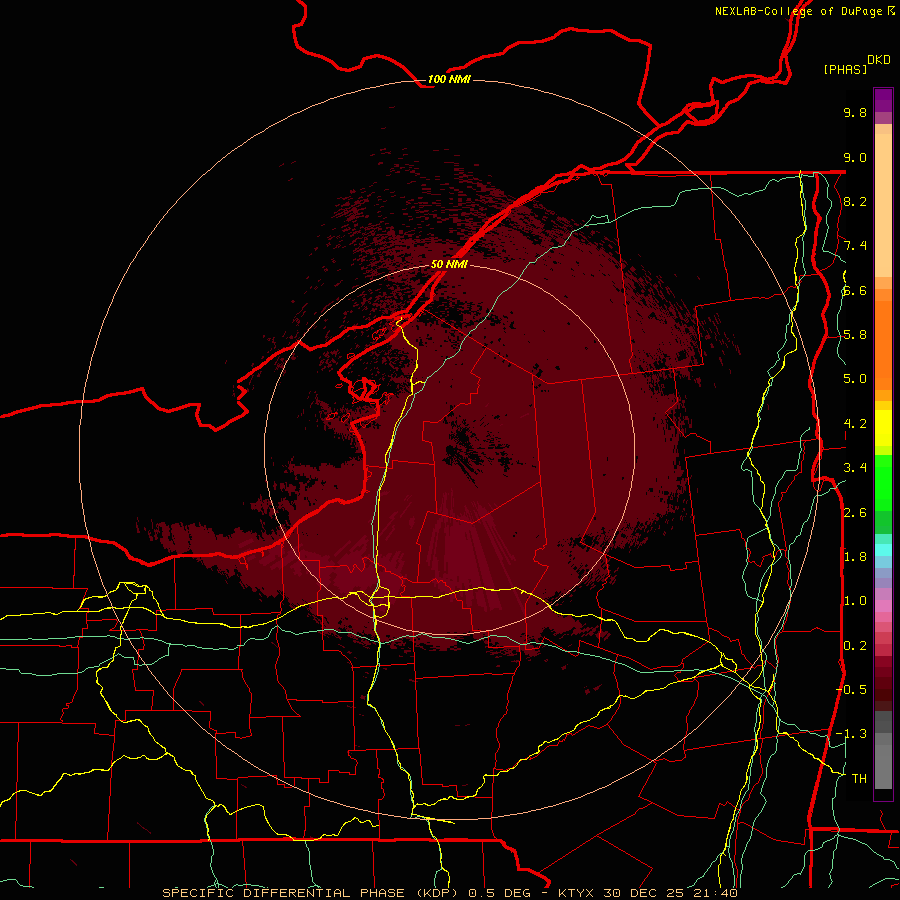Click the "TH" threshold label on the scale

[x=859, y=779]
